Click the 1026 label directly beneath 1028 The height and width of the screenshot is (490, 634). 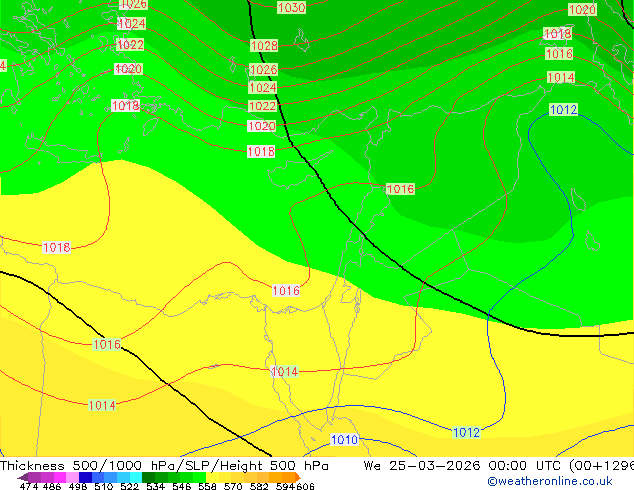click(264, 70)
